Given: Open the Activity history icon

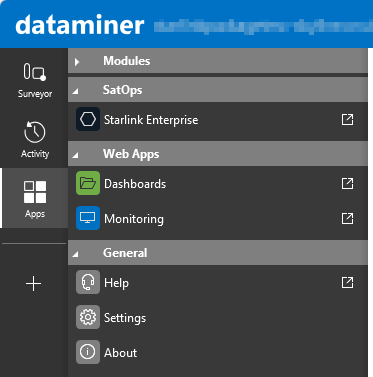Looking at the screenshot, I should (35, 132).
